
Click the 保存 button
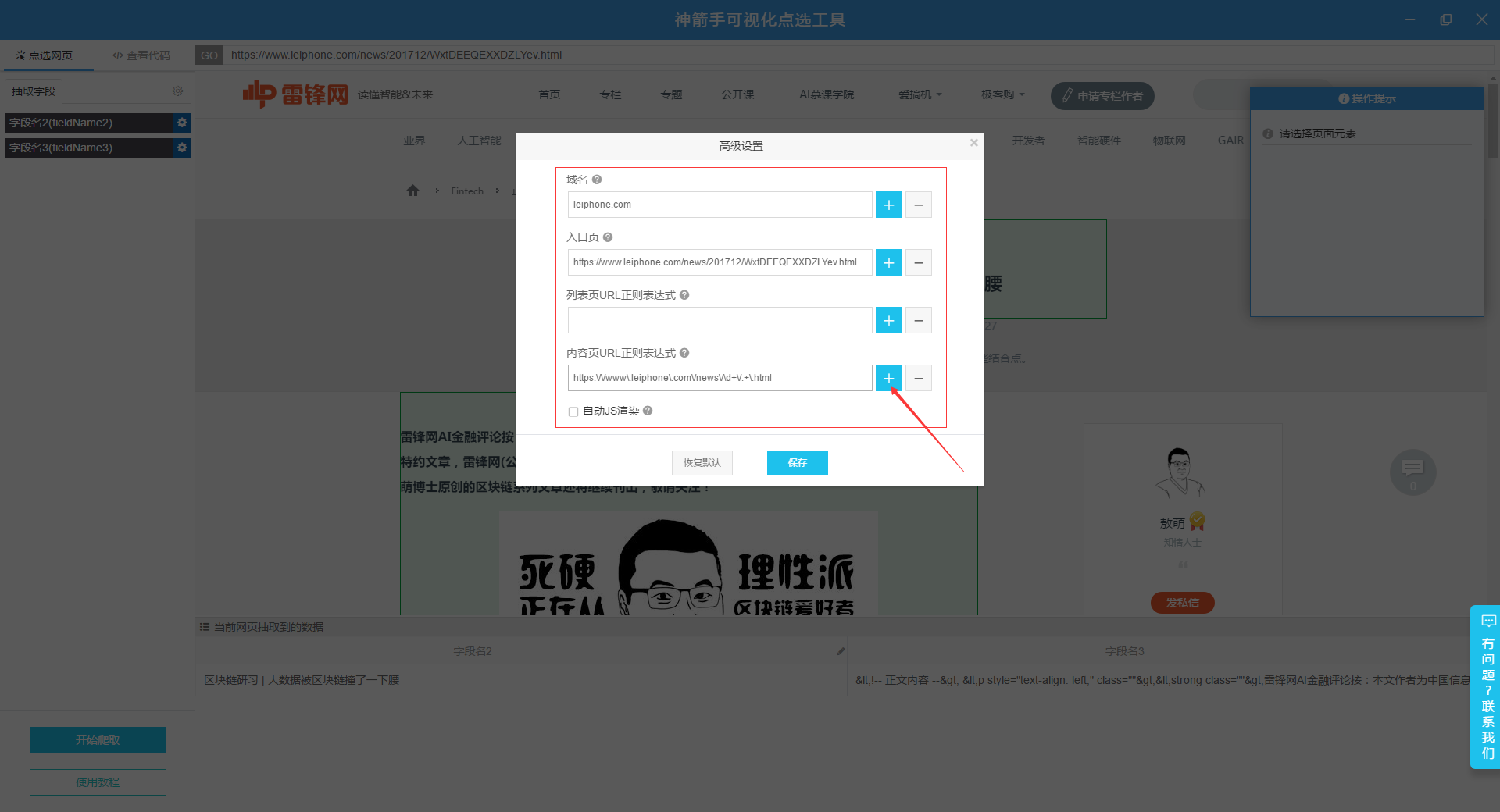[797, 463]
